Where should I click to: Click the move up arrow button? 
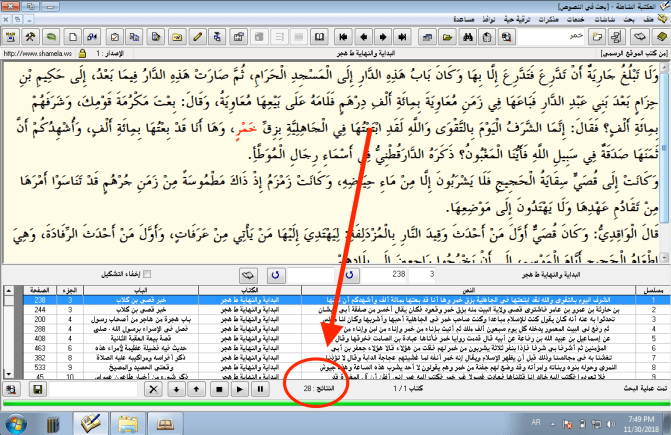196,389
